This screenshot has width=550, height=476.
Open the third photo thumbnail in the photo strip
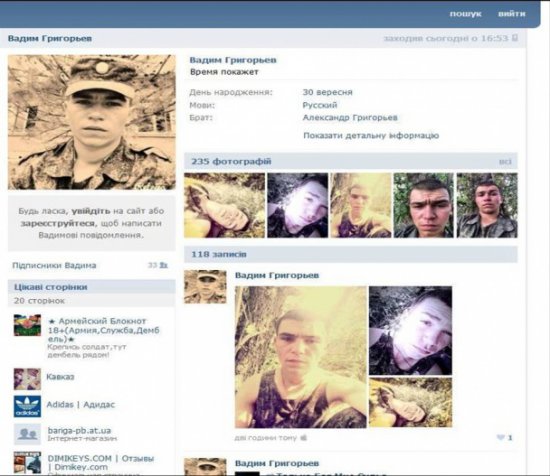[x=361, y=205]
